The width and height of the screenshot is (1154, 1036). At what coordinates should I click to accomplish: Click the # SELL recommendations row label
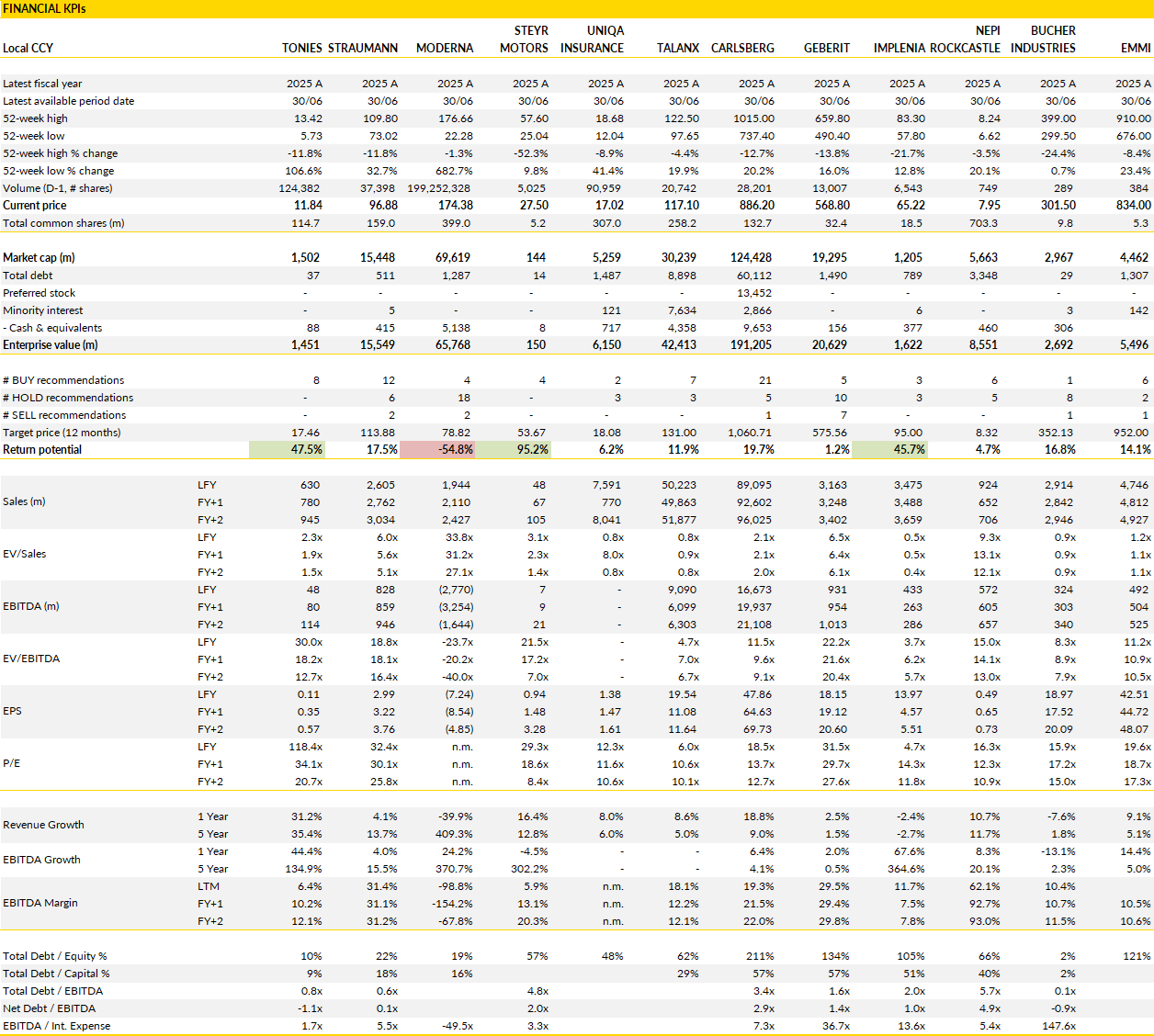pyautogui.click(x=64, y=415)
